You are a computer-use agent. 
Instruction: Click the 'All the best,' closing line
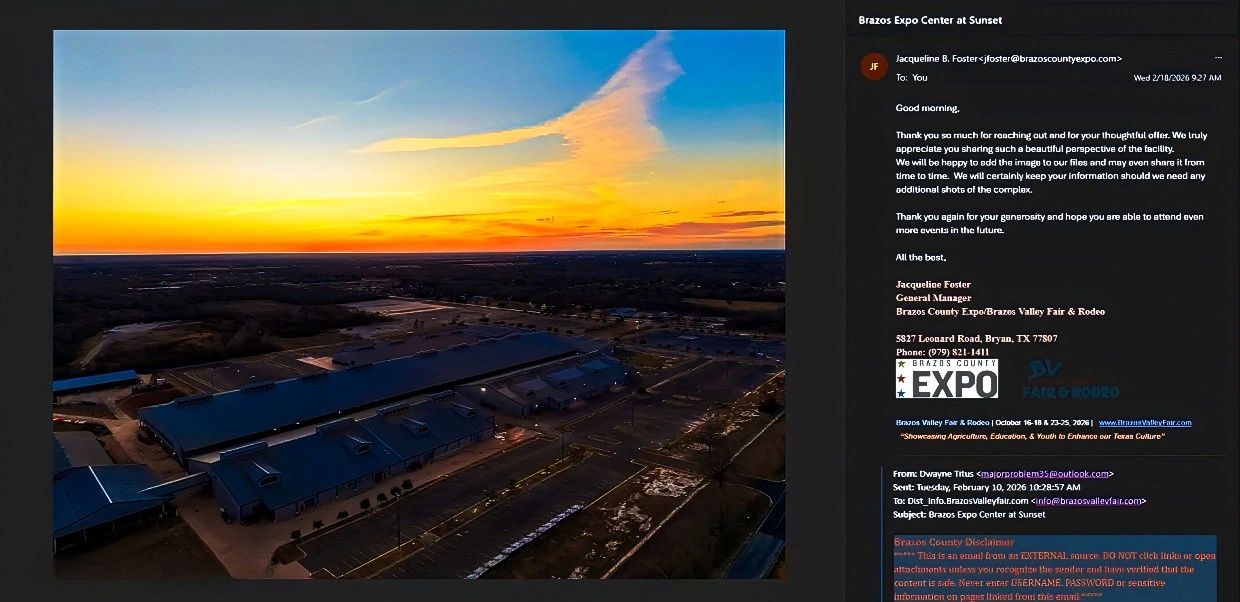921,258
